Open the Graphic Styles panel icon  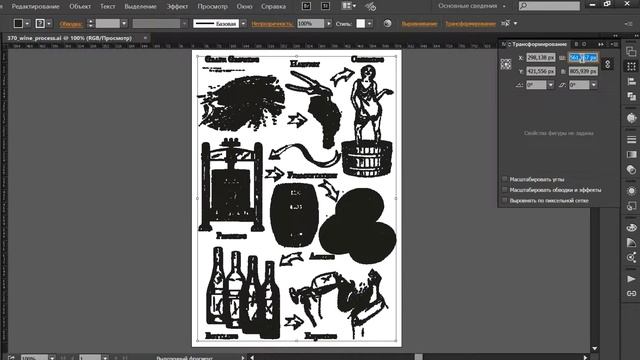click(631, 206)
